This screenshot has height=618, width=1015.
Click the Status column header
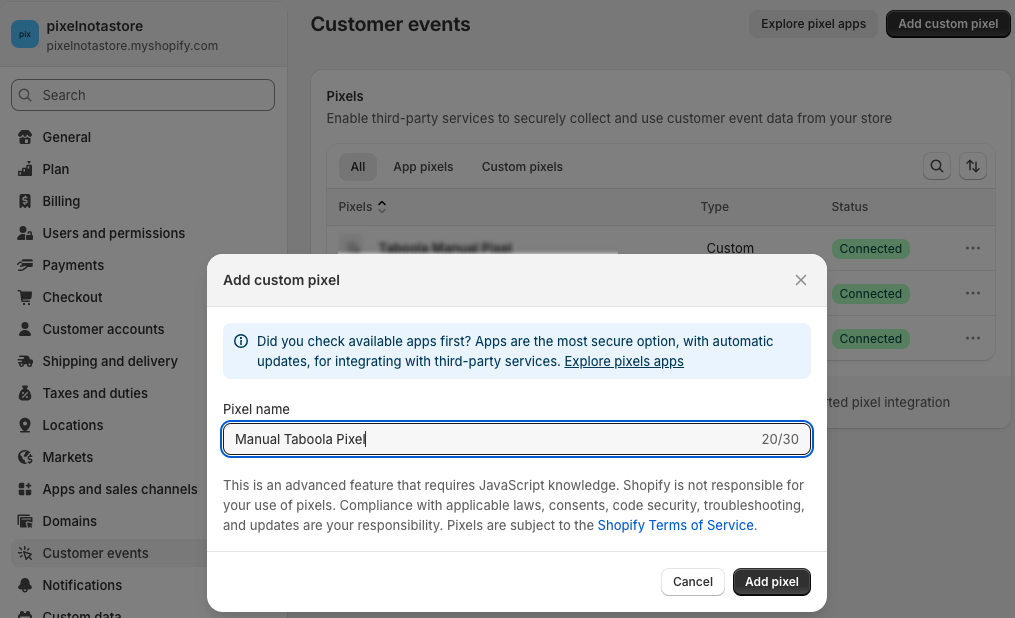coord(849,207)
